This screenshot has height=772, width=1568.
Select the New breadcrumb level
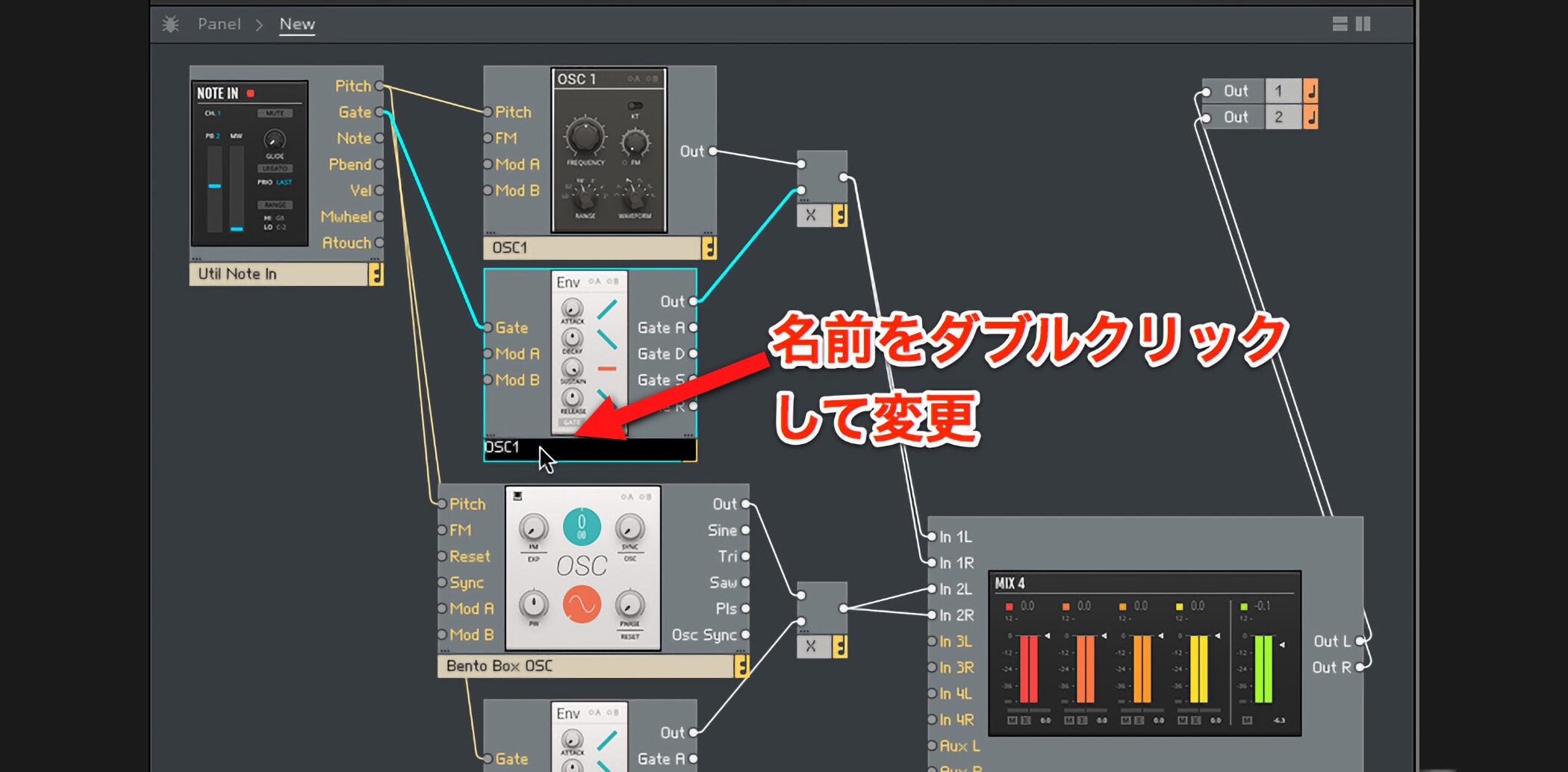pyautogui.click(x=297, y=24)
